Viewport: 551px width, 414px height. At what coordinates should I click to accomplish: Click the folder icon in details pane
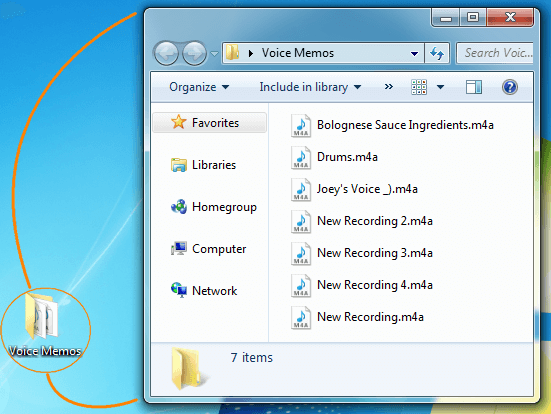pyautogui.click(x=188, y=369)
